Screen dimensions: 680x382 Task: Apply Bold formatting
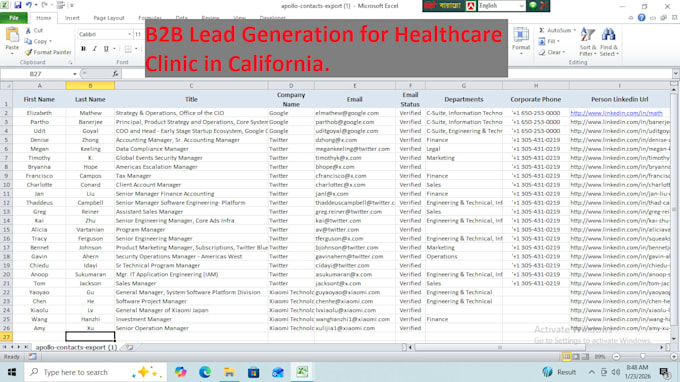tap(83, 49)
